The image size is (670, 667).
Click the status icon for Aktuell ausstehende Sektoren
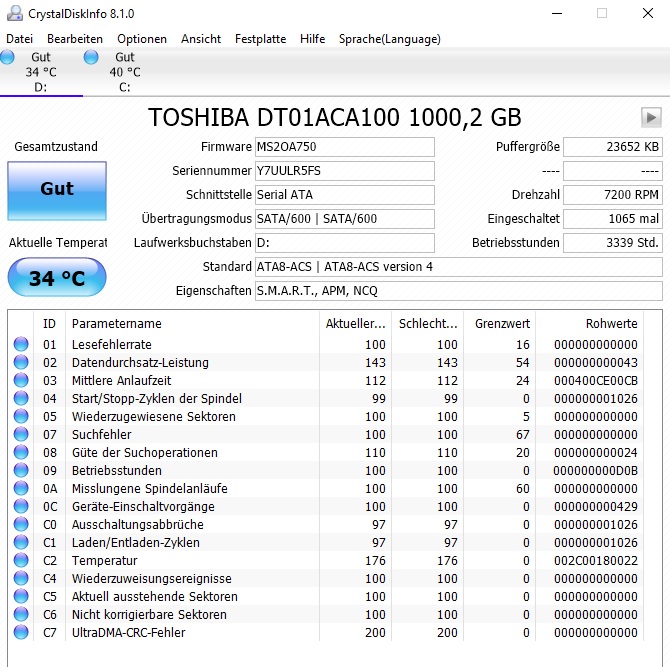[x=21, y=596]
